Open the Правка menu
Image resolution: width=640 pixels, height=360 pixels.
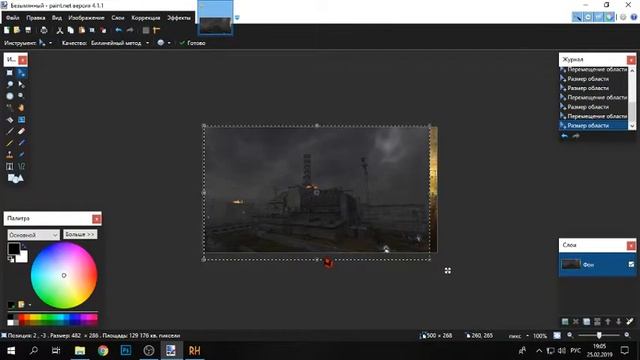36,18
